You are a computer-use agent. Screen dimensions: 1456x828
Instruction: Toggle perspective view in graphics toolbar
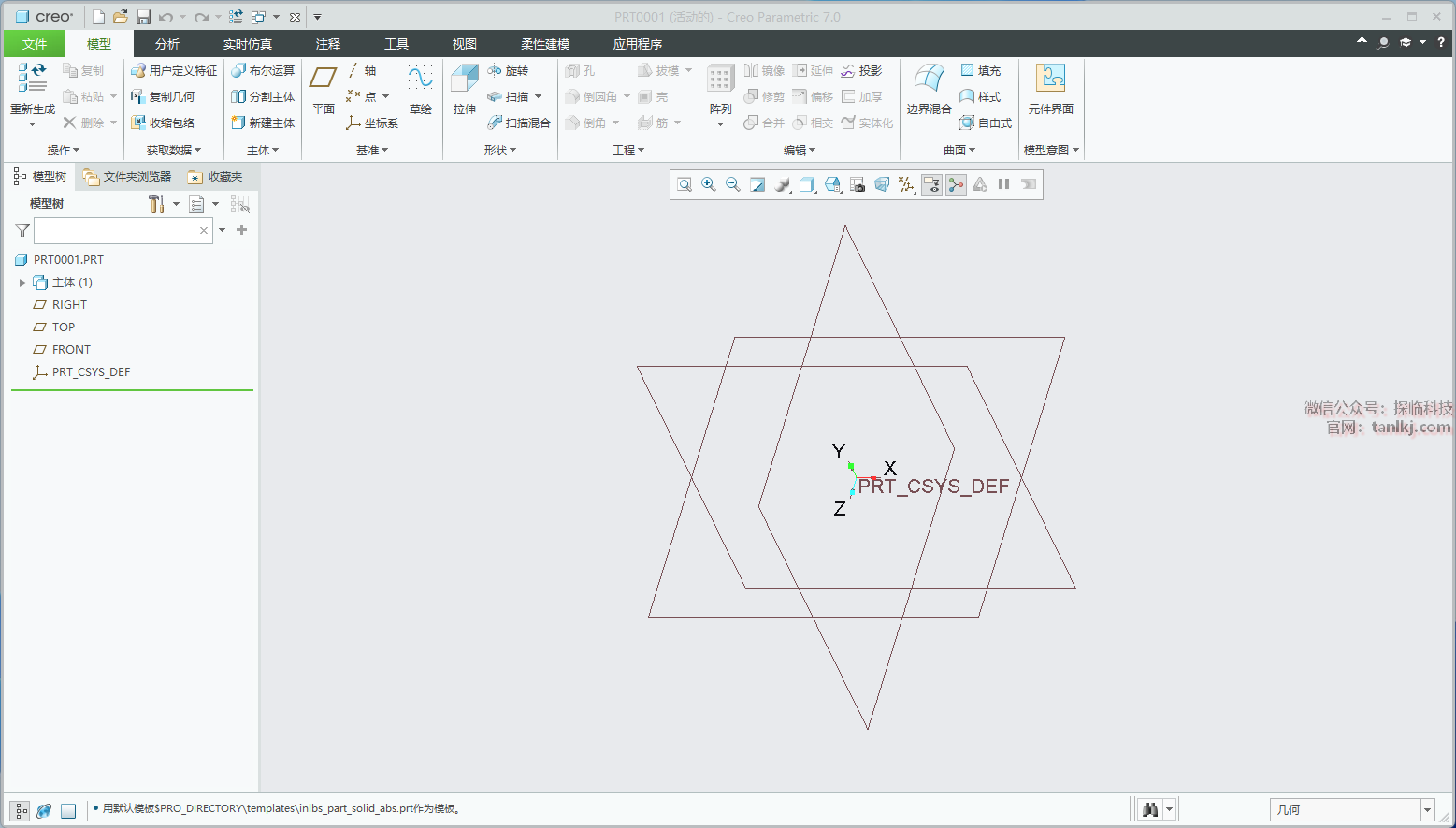pos(882,185)
